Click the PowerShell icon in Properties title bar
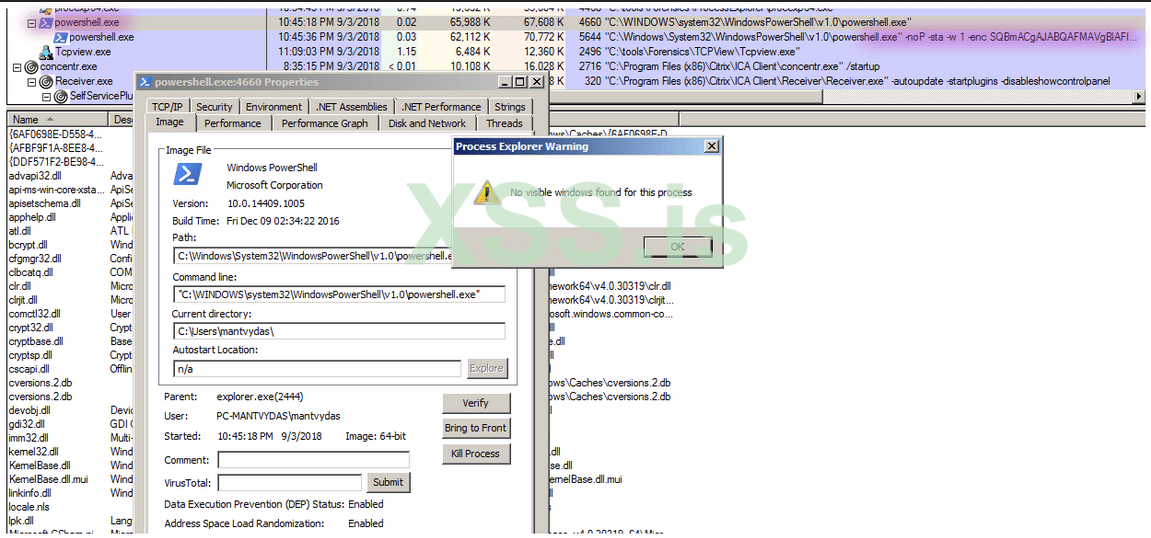This screenshot has height=538, width=1151. (145, 82)
